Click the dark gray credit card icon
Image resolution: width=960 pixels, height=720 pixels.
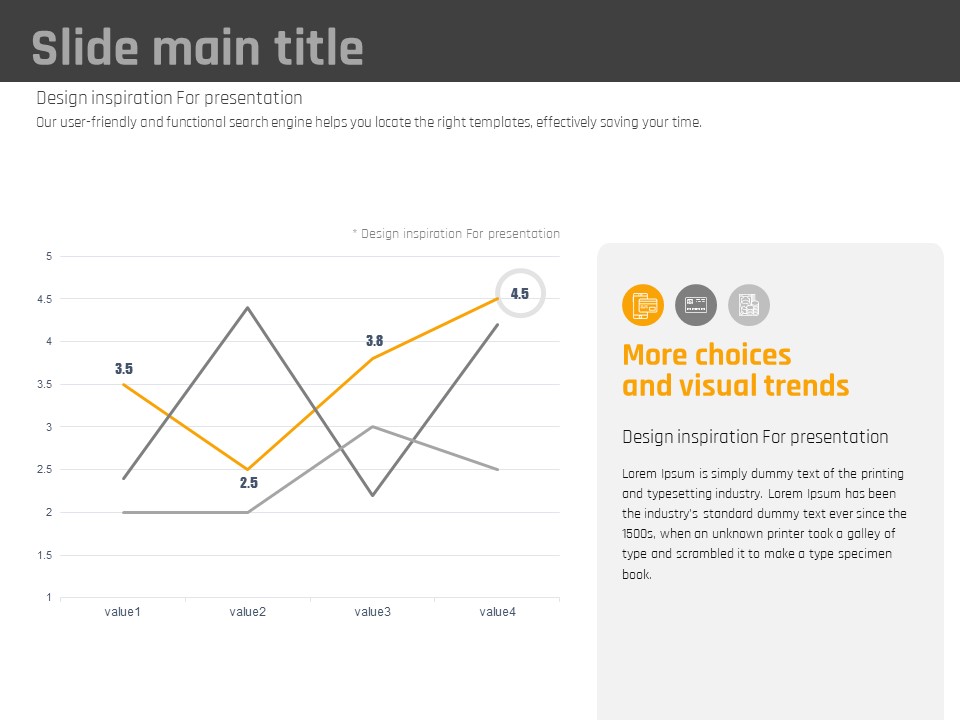pos(696,305)
